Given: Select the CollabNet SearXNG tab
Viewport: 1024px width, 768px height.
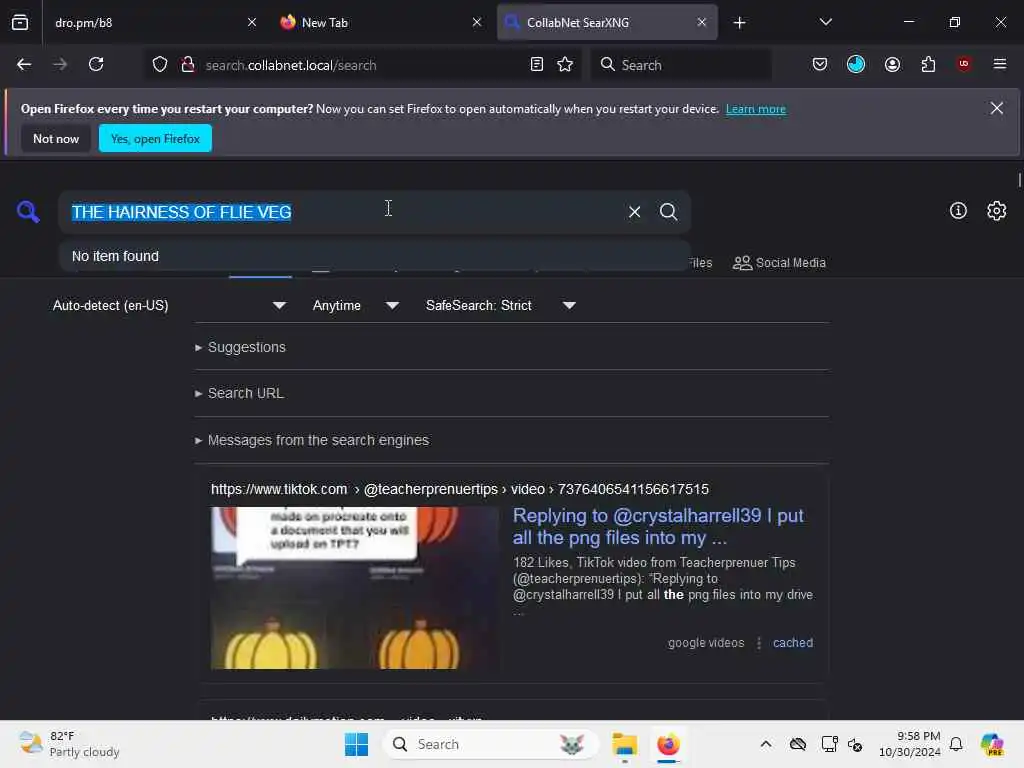Looking at the screenshot, I should tap(607, 22).
